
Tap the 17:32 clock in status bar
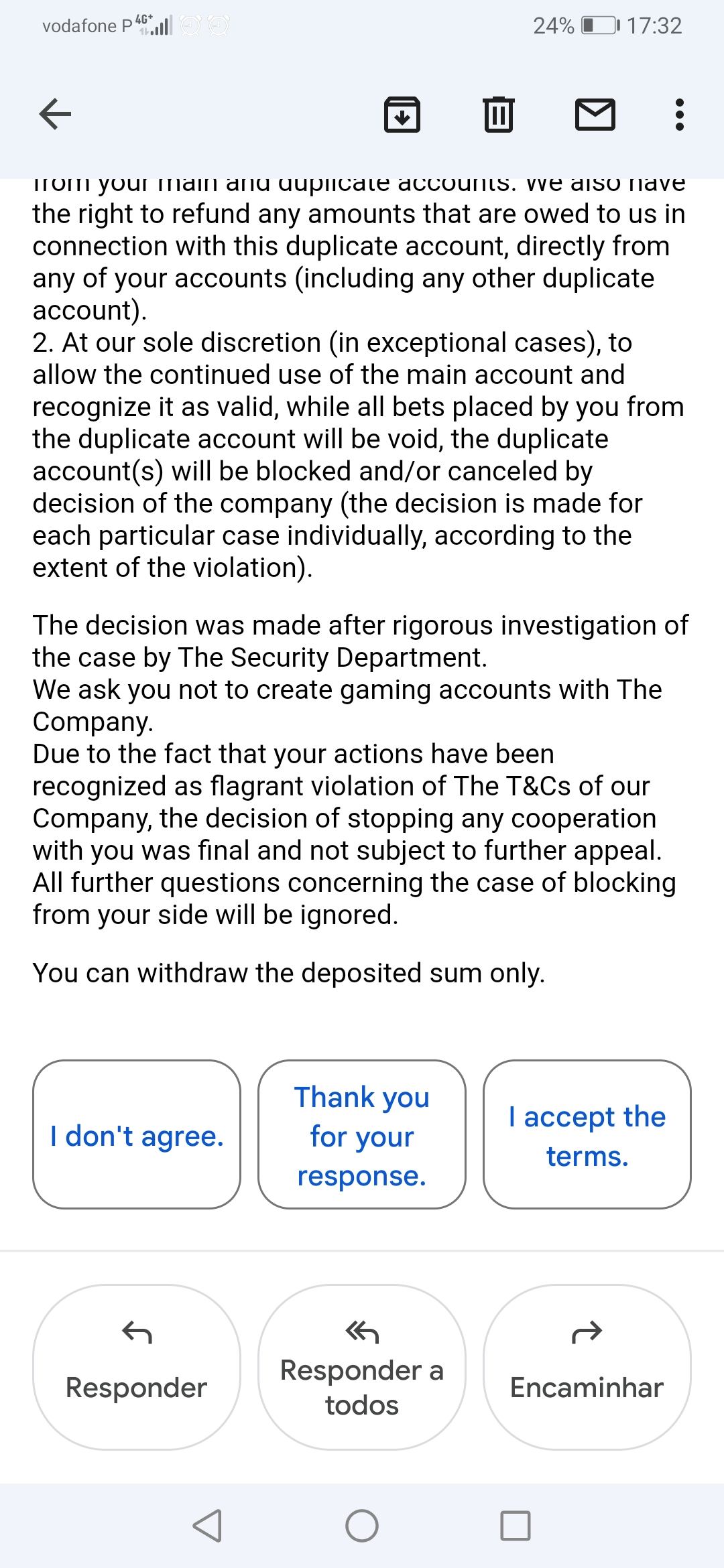point(654,25)
